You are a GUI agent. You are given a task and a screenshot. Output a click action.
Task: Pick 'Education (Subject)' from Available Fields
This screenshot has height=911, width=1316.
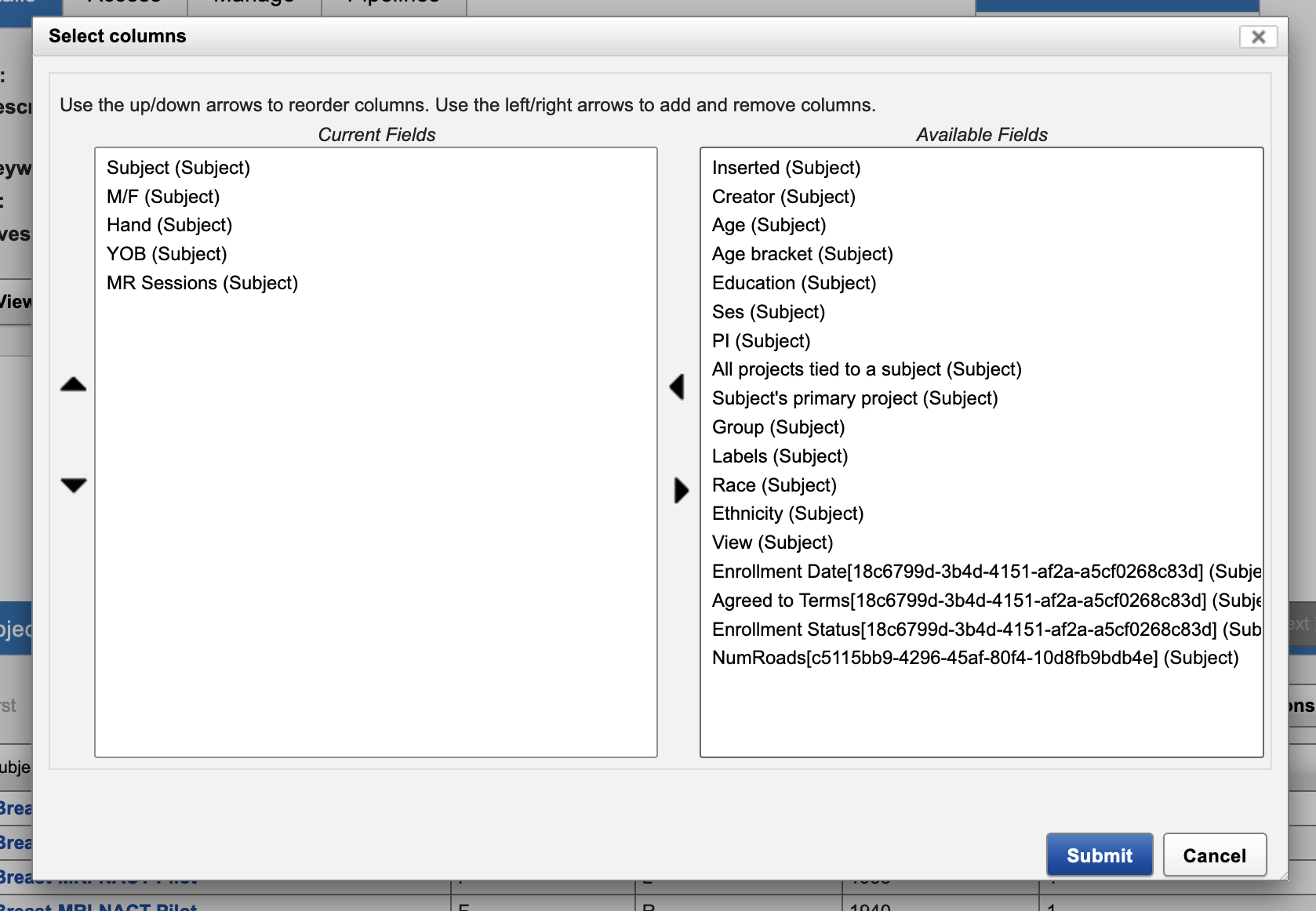click(x=794, y=283)
